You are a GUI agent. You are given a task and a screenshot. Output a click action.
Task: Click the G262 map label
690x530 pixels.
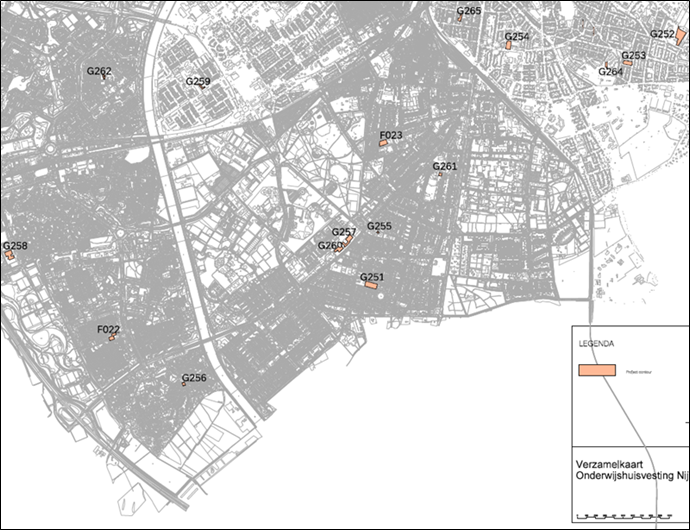(x=99, y=72)
